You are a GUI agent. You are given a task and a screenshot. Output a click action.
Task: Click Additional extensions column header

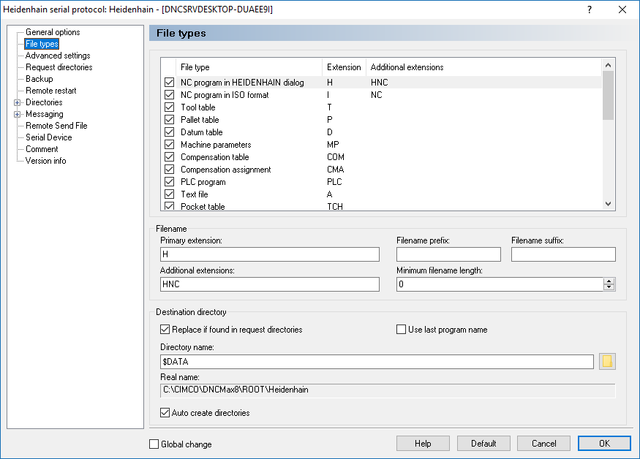click(x=484, y=67)
